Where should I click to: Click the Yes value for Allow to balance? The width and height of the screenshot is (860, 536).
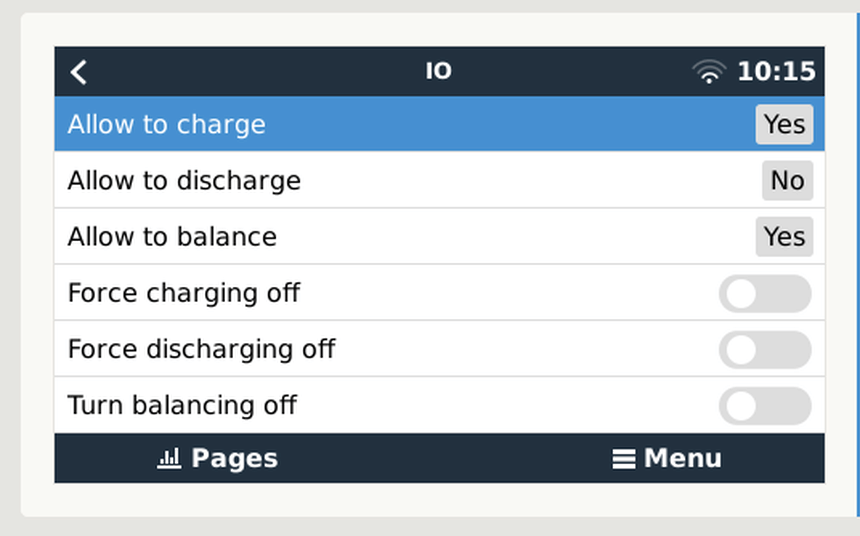point(784,237)
